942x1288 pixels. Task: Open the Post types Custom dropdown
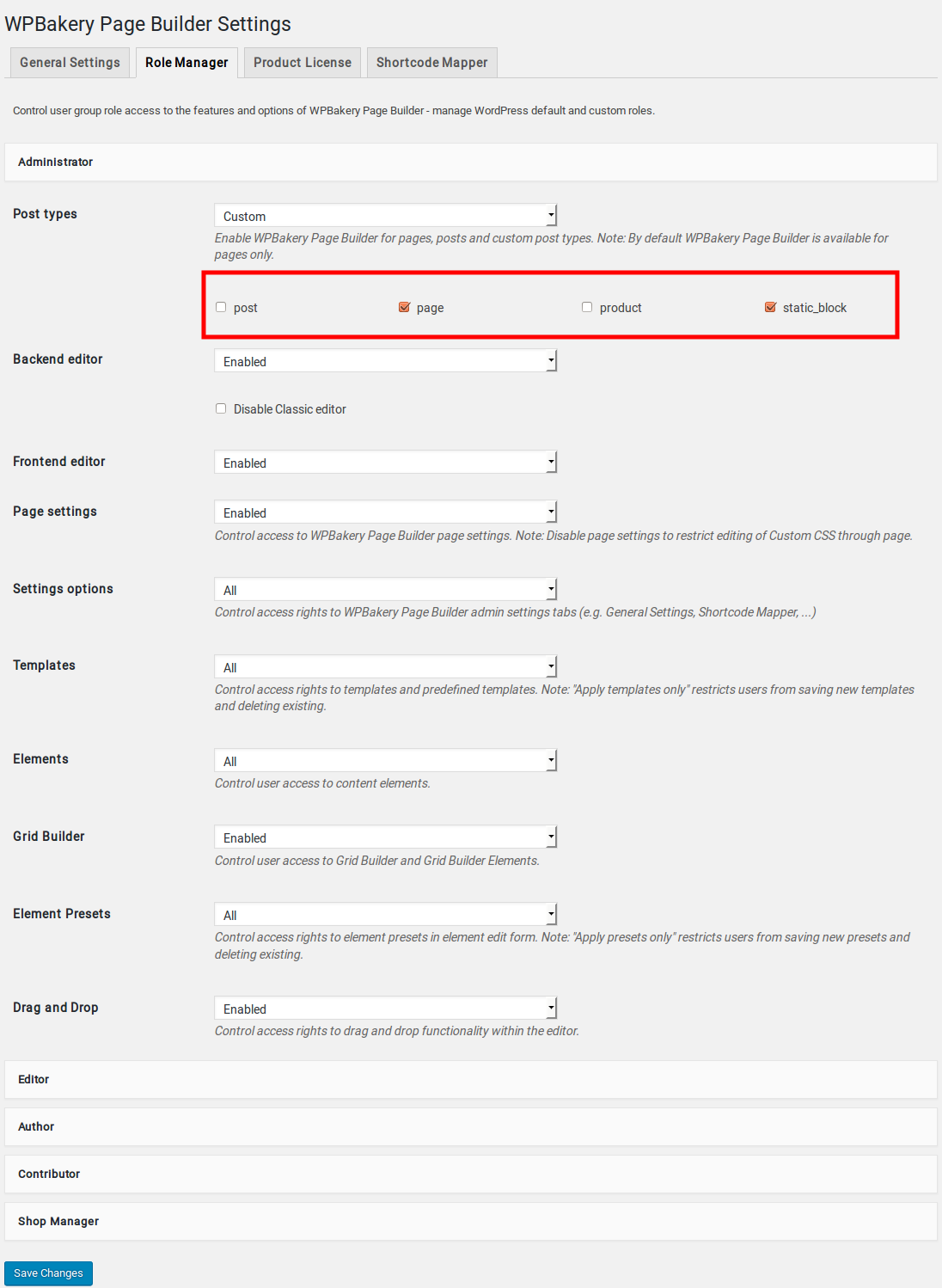coord(386,216)
